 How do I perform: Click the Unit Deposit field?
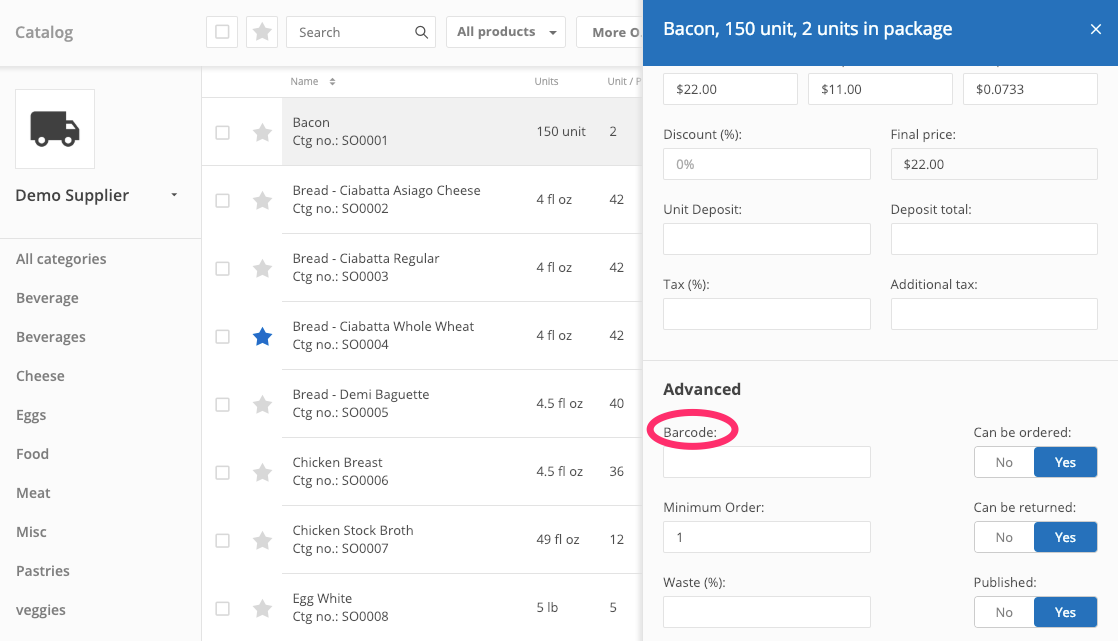pos(766,239)
